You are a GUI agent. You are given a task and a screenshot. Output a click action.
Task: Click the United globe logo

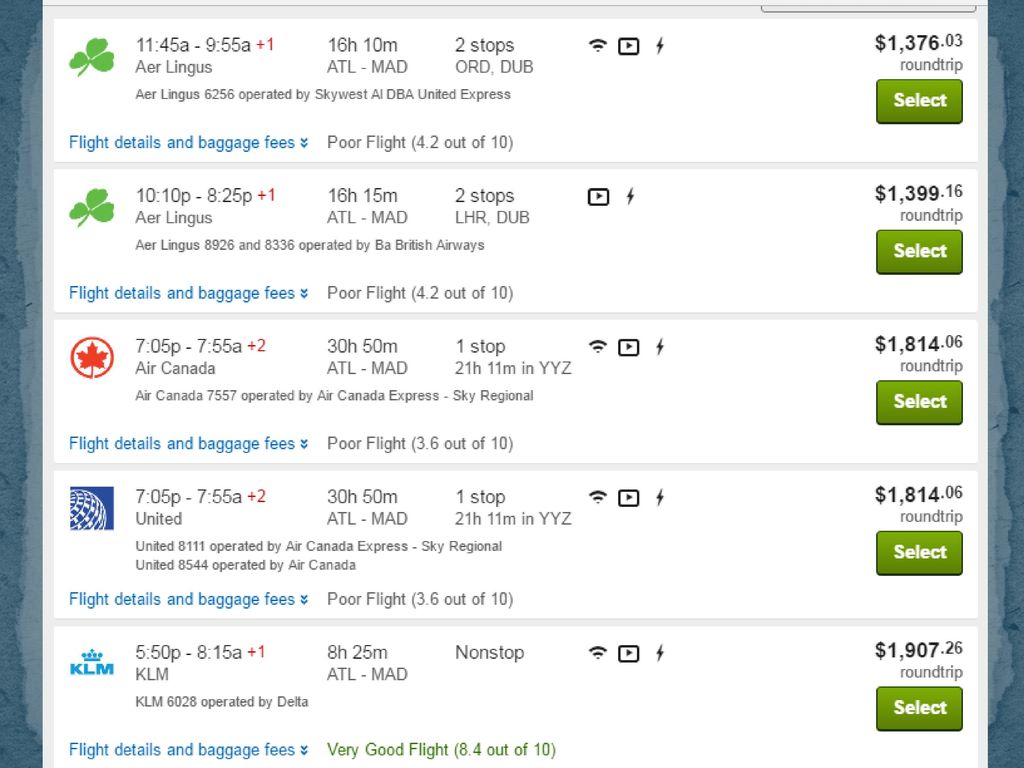click(92, 508)
